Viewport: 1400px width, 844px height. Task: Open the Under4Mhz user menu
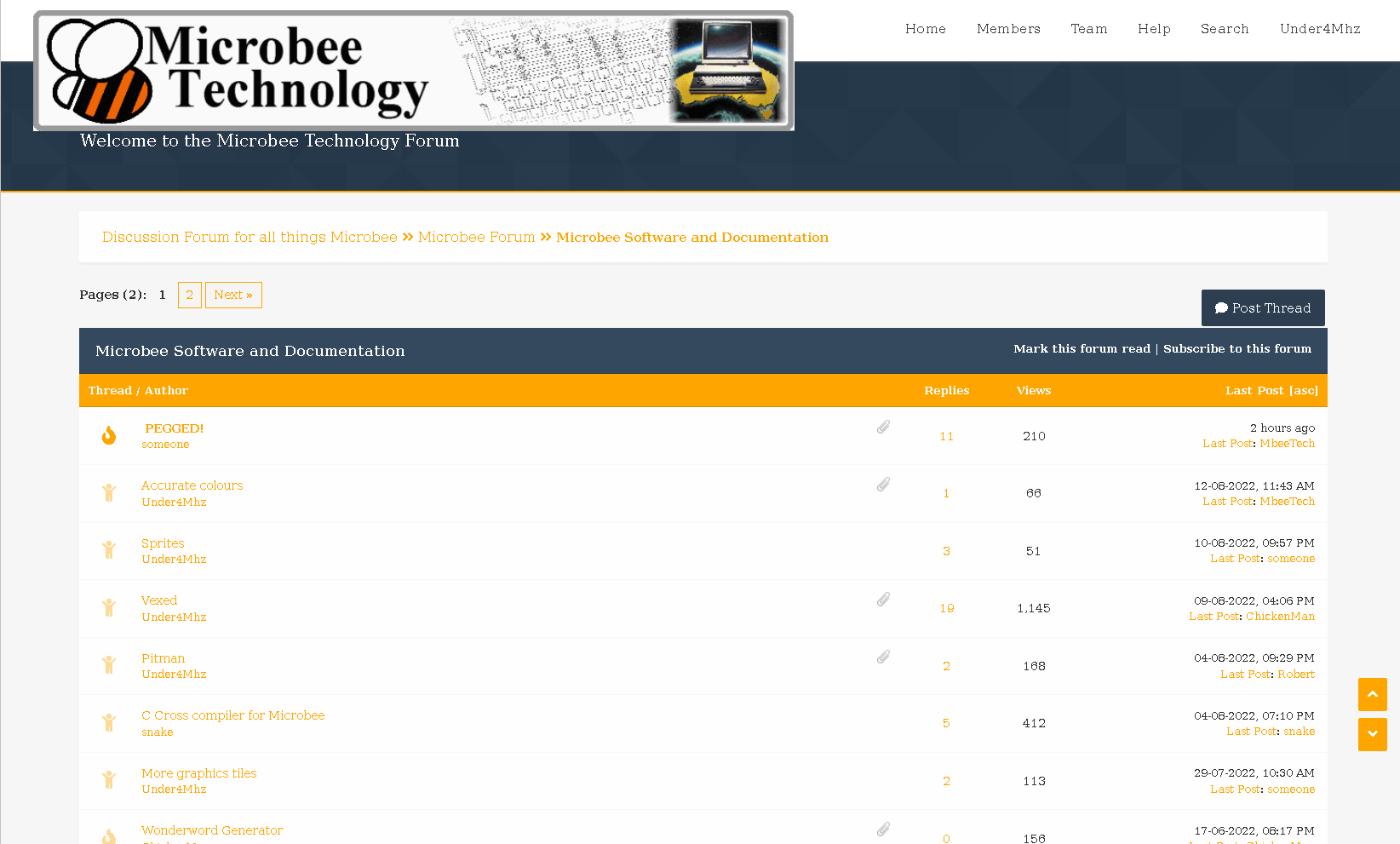point(1319,29)
